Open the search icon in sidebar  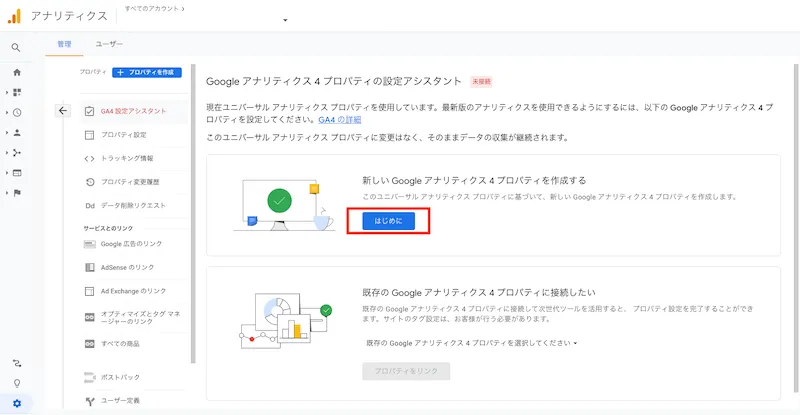(16, 47)
